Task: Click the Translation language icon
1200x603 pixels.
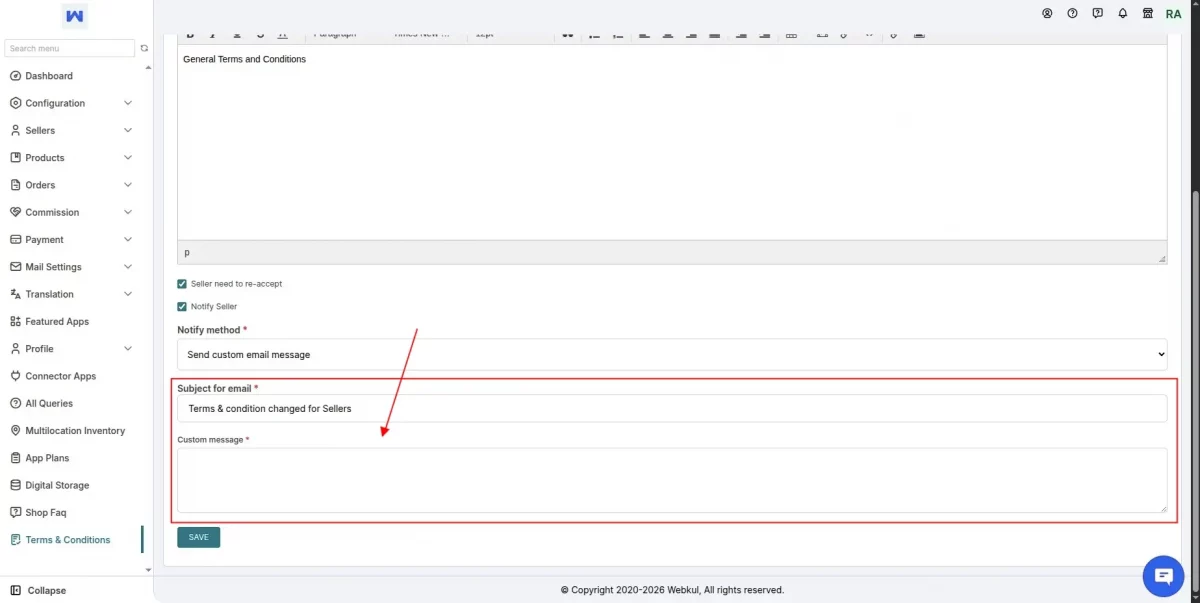Action: (x=15, y=294)
